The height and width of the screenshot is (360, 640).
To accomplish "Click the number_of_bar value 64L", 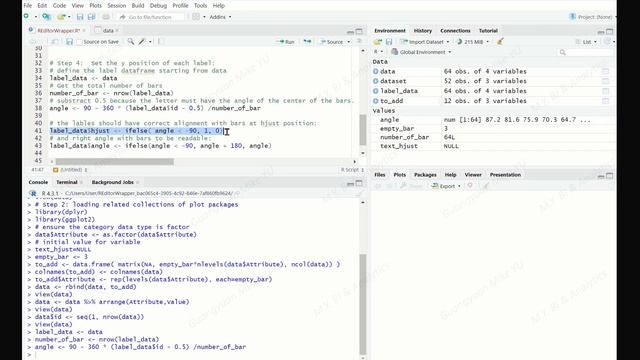I will coord(449,137).
